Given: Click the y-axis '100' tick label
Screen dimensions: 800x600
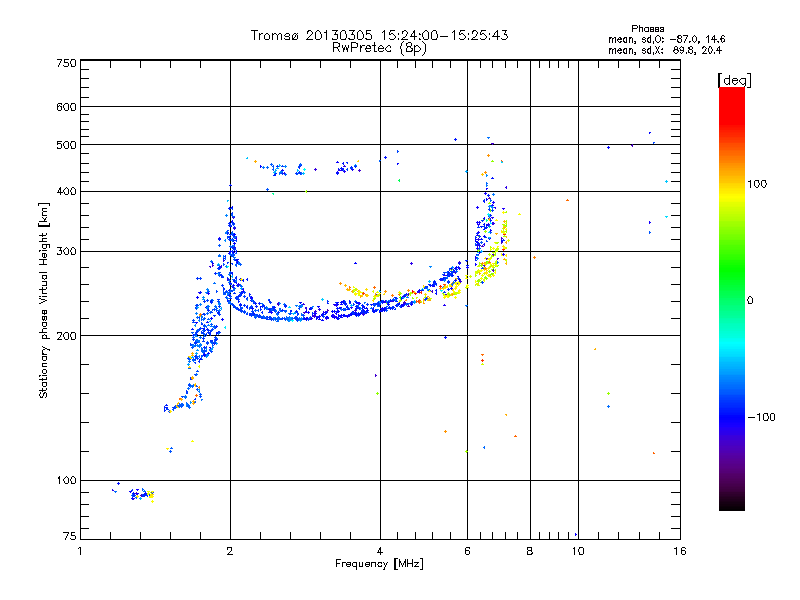Looking at the screenshot, I should [x=66, y=481].
